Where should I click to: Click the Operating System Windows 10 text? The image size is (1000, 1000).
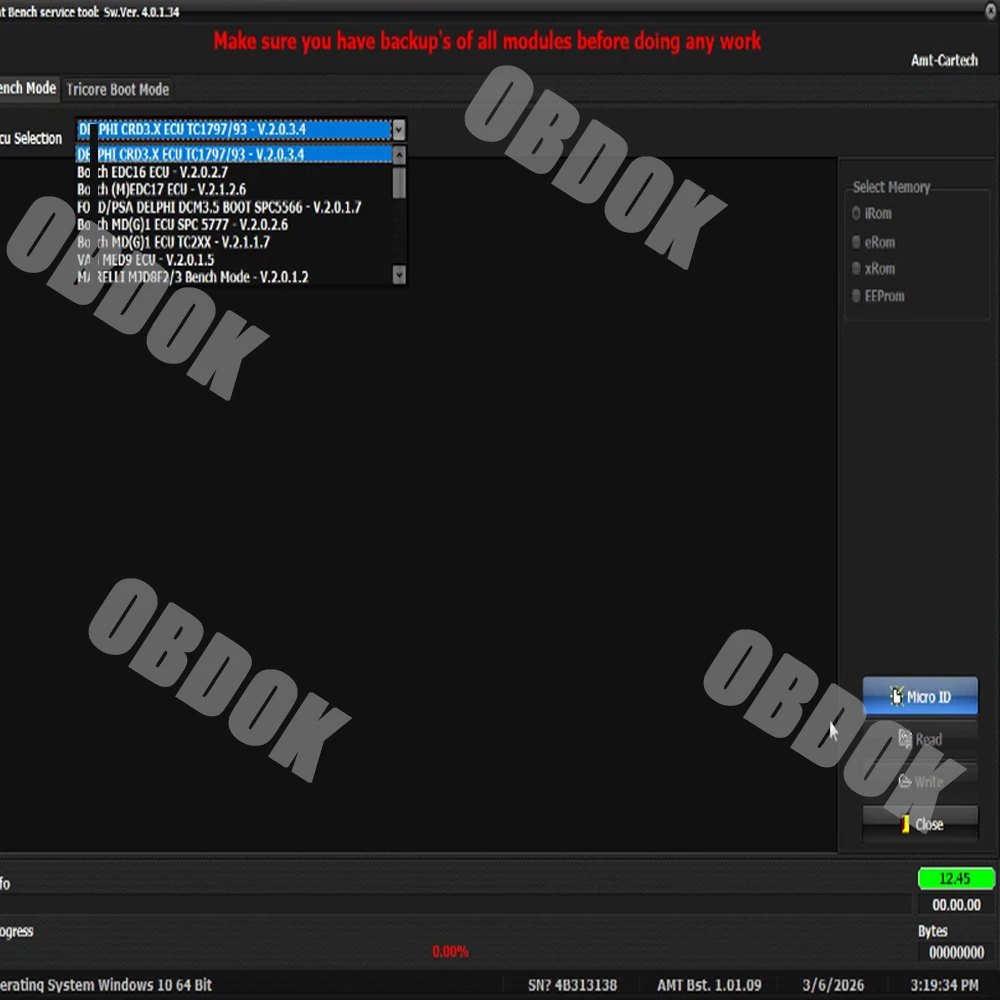click(x=106, y=985)
